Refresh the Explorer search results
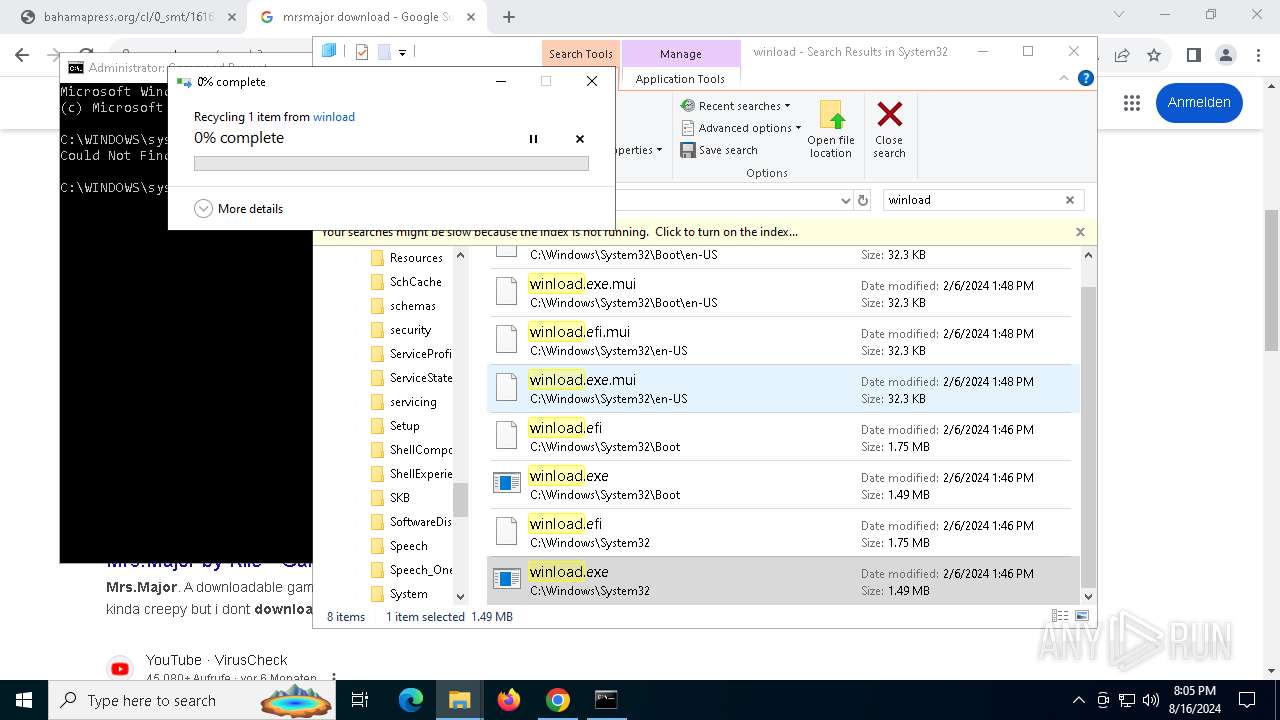Image resolution: width=1280 pixels, height=720 pixels. 863,200
